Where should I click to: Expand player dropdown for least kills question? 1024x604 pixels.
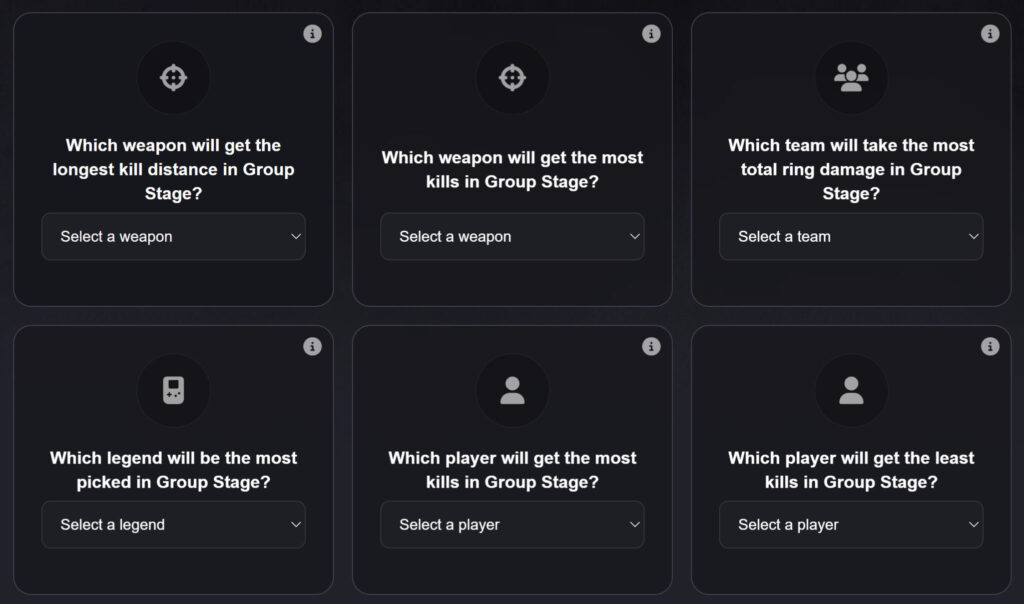(x=851, y=525)
